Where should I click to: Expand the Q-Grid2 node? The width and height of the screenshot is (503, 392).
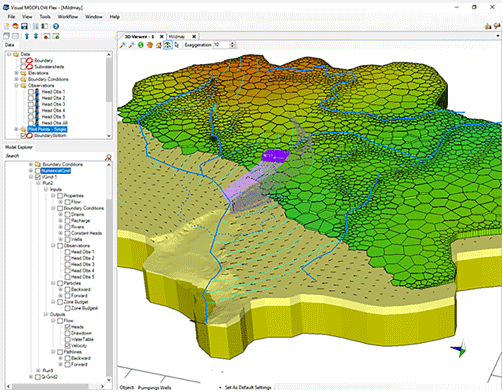[x=31, y=377]
